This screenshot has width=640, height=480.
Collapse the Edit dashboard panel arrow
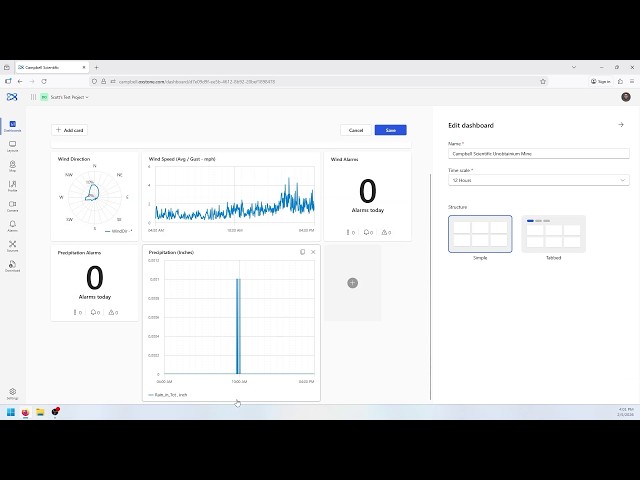(x=621, y=125)
